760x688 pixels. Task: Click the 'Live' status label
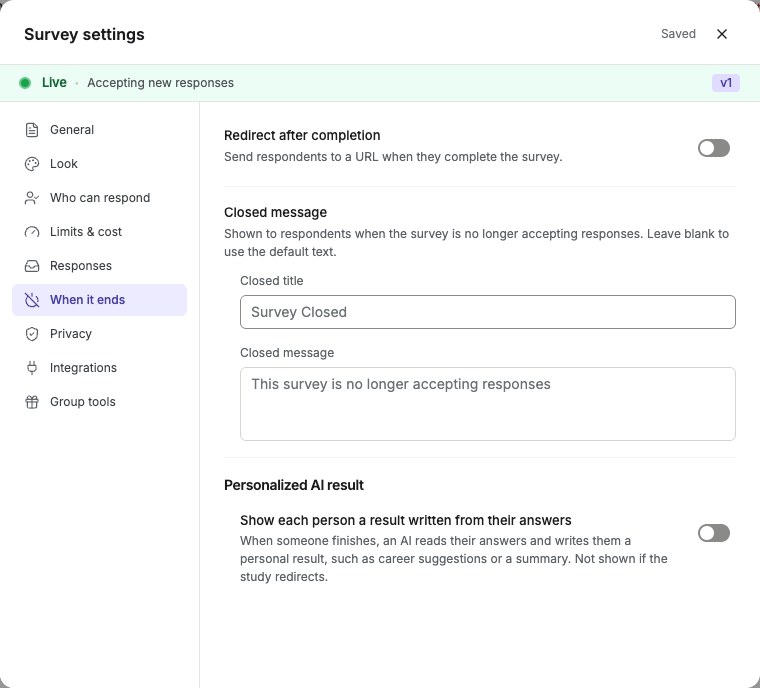coord(54,82)
